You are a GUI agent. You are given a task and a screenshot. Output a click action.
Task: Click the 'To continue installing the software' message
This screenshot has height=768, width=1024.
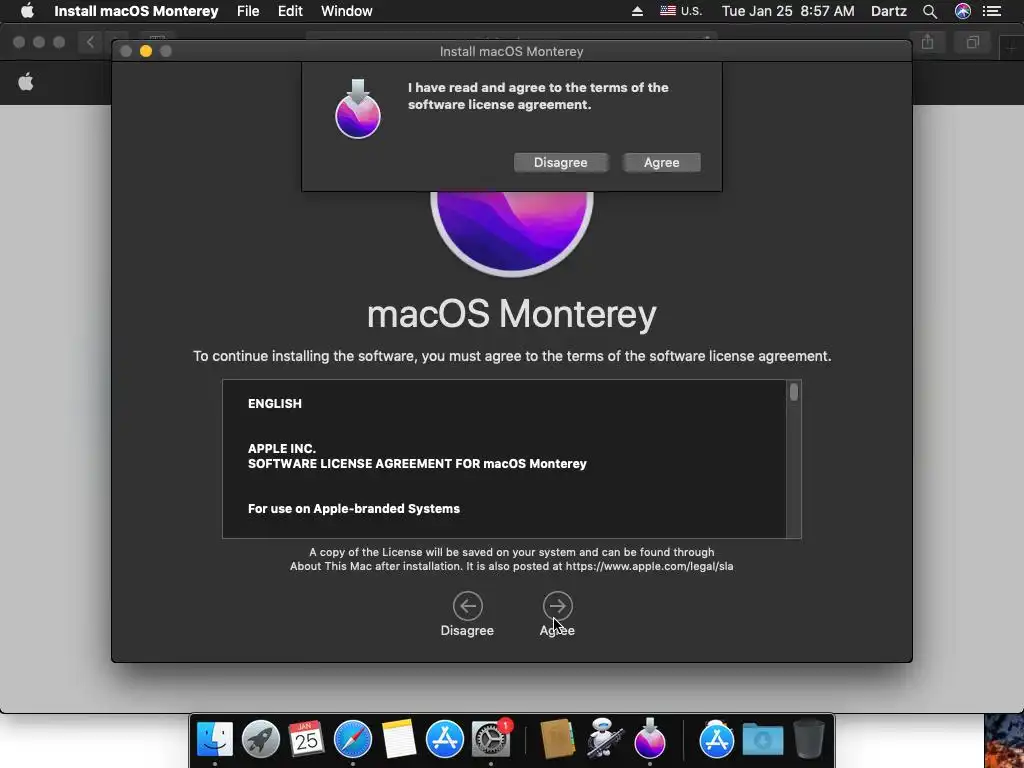click(512, 357)
